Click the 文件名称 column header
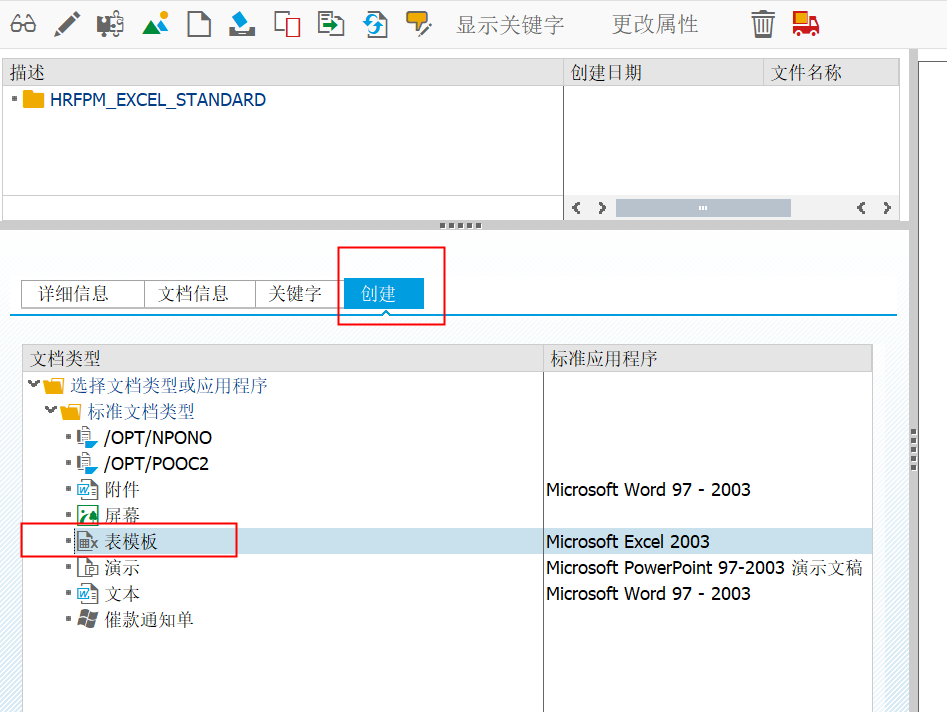 [x=831, y=72]
